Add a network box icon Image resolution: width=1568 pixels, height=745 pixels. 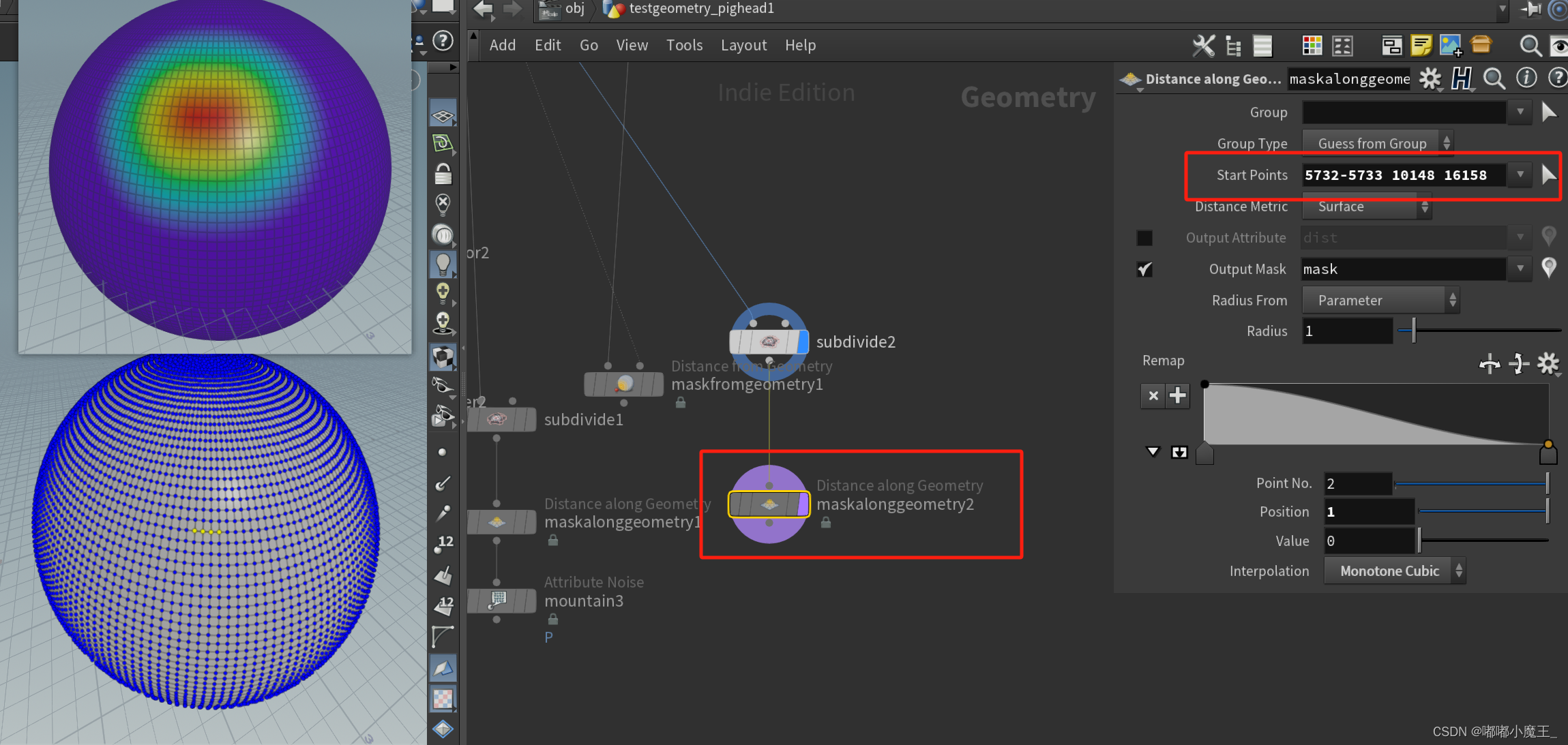pos(1392,46)
